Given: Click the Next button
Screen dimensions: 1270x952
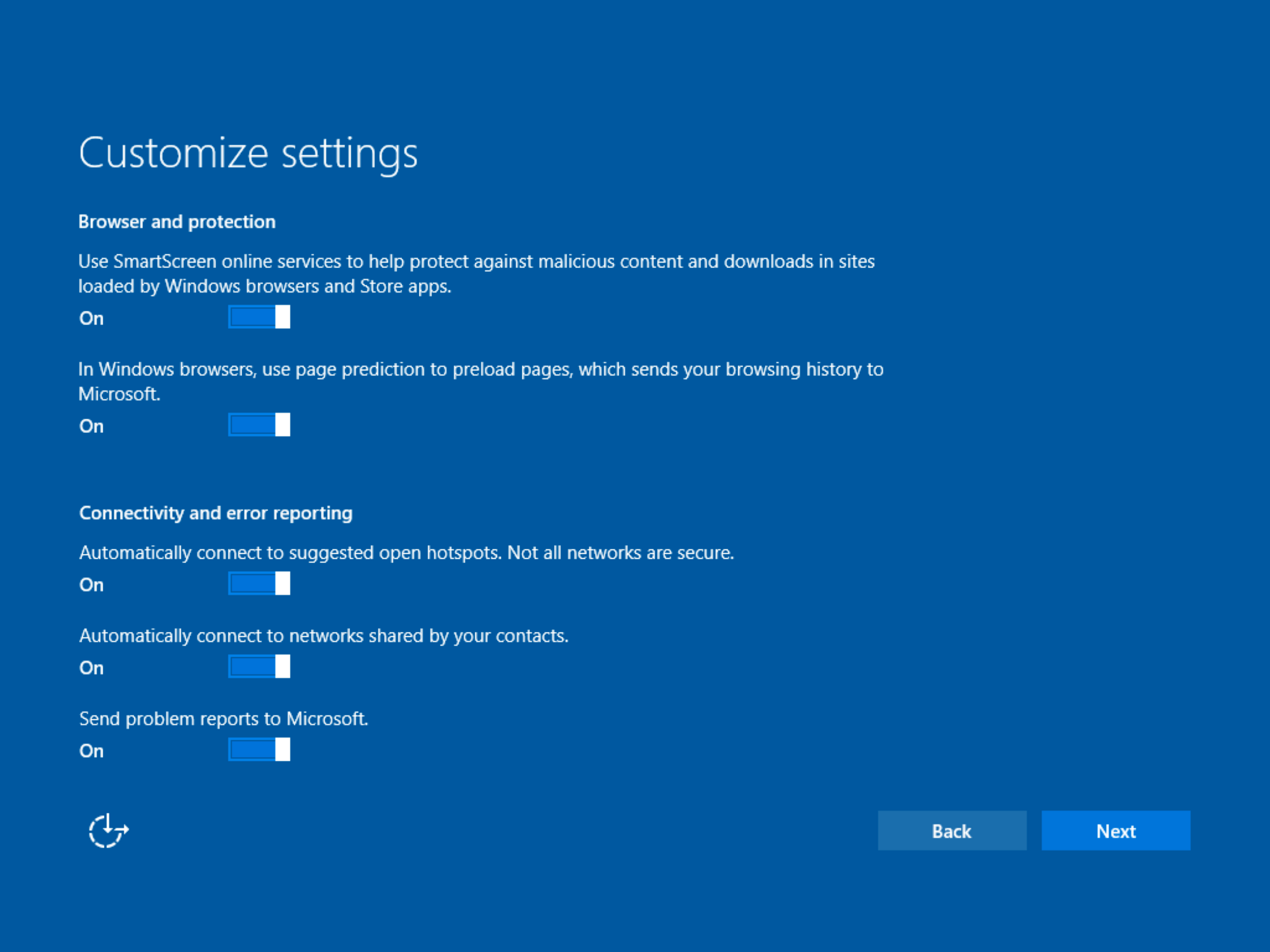Looking at the screenshot, I should (x=1116, y=831).
